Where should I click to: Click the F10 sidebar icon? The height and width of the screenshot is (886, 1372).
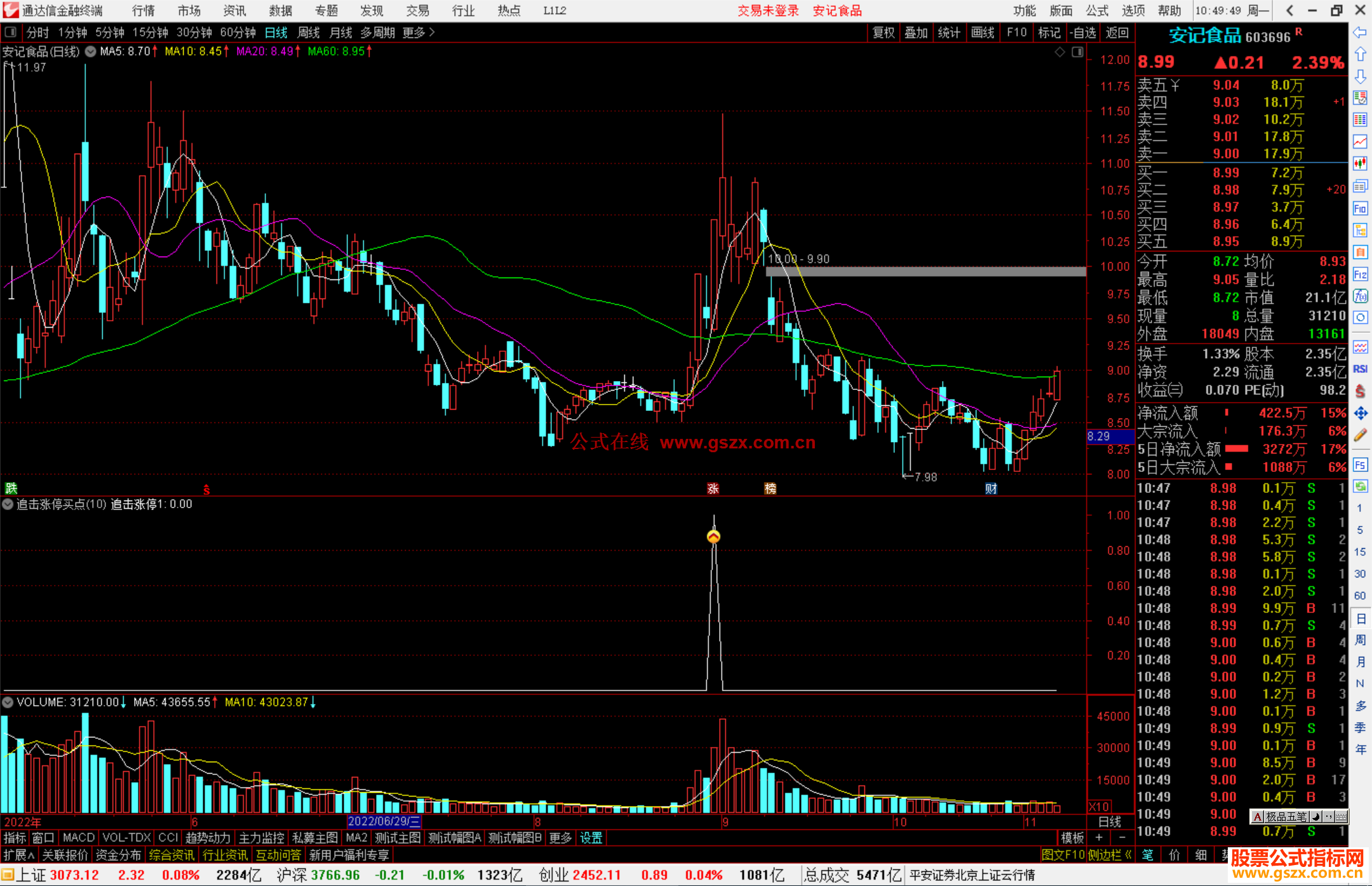tap(1360, 209)
